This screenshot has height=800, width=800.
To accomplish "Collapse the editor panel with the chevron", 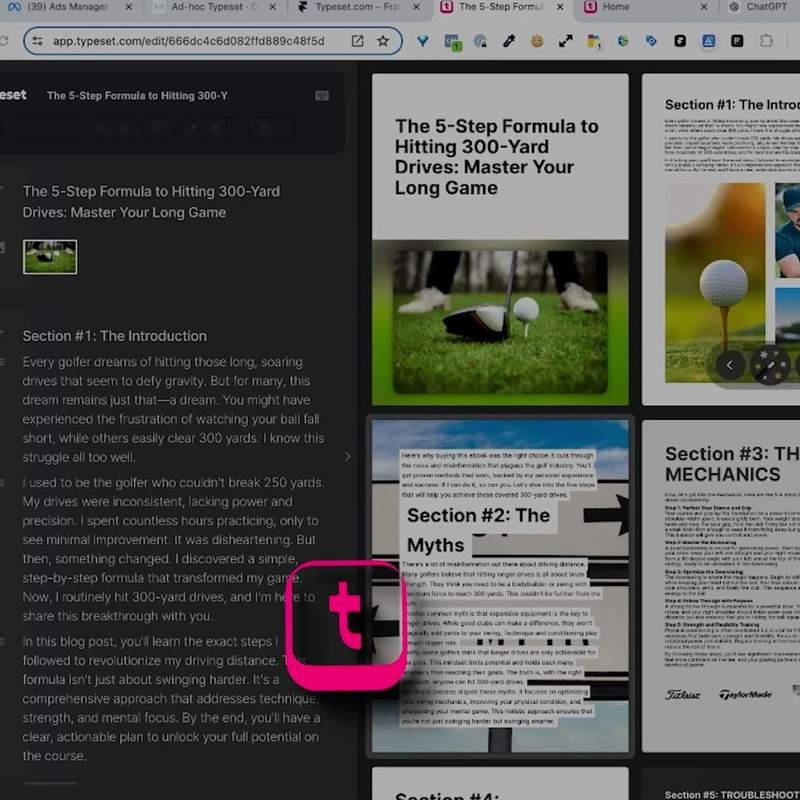I will (347, 457).
